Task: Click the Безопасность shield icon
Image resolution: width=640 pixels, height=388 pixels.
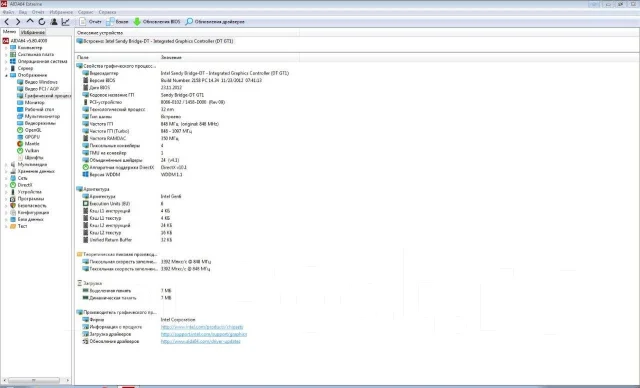Action: [13, 206]
